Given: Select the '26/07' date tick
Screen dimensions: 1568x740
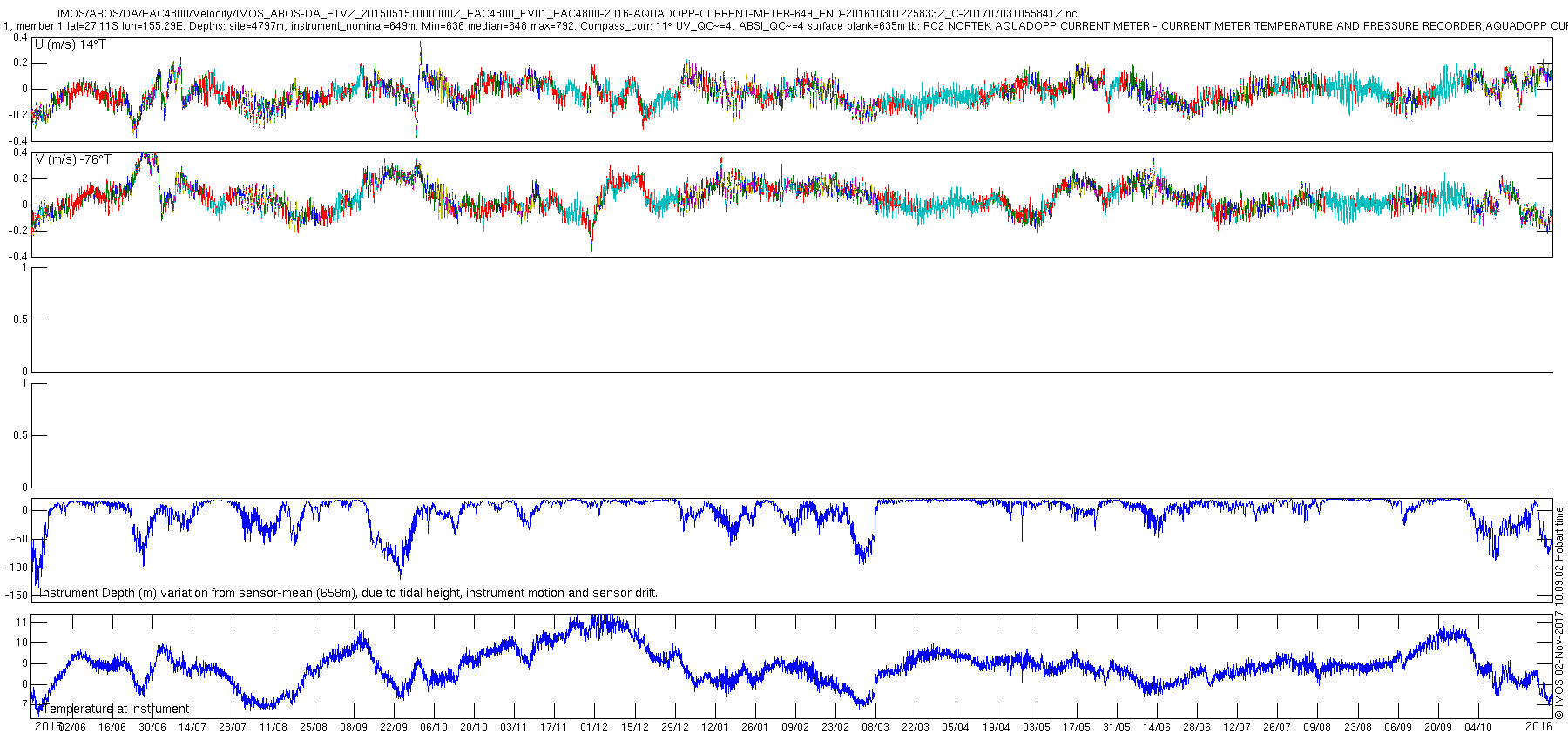Looking at the screenshot, I should [x=1277, y=728].
